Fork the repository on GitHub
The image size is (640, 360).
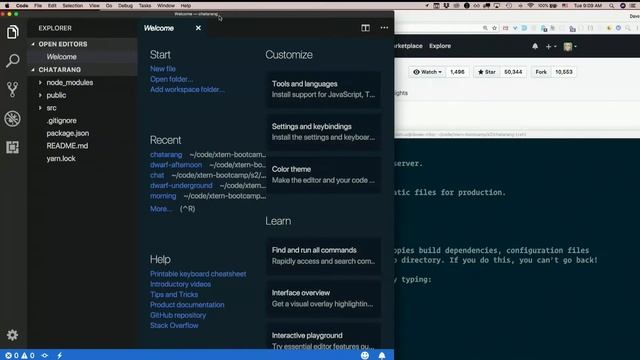541,72
